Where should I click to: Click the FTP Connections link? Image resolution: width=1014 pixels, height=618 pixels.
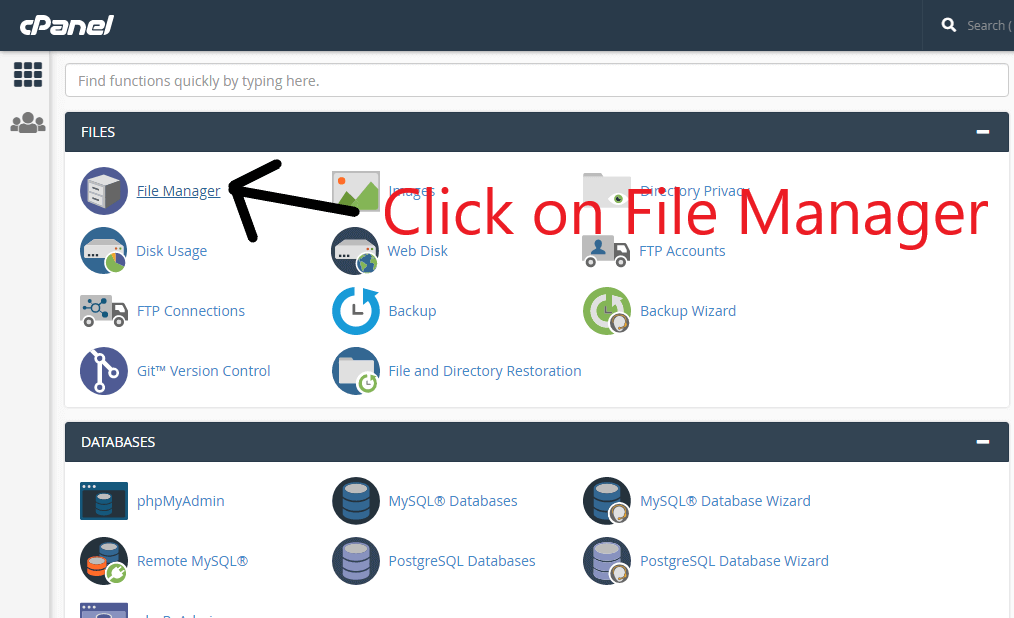[191, 311]
